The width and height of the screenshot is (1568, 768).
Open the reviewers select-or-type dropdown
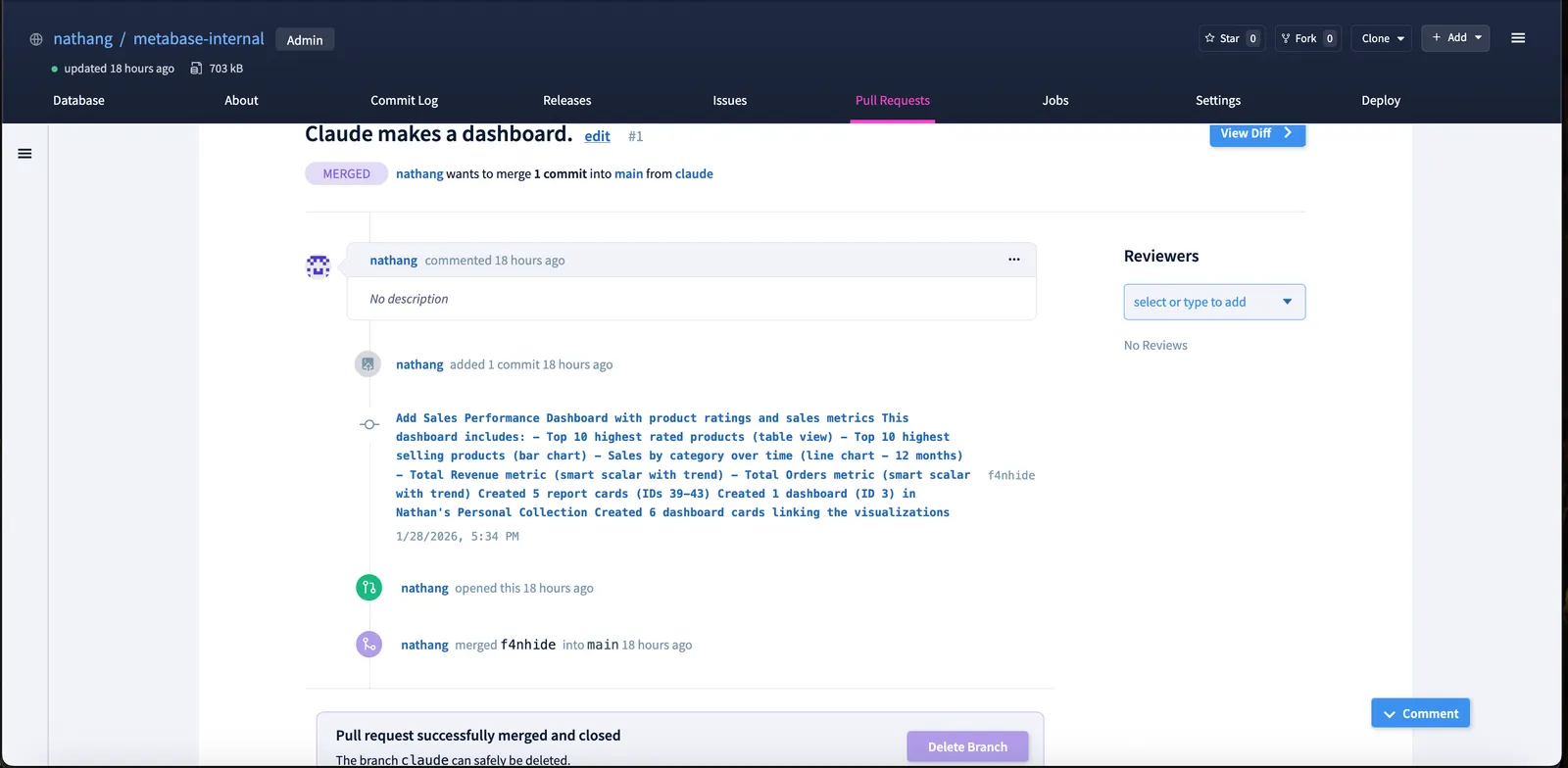point(1214,302)
